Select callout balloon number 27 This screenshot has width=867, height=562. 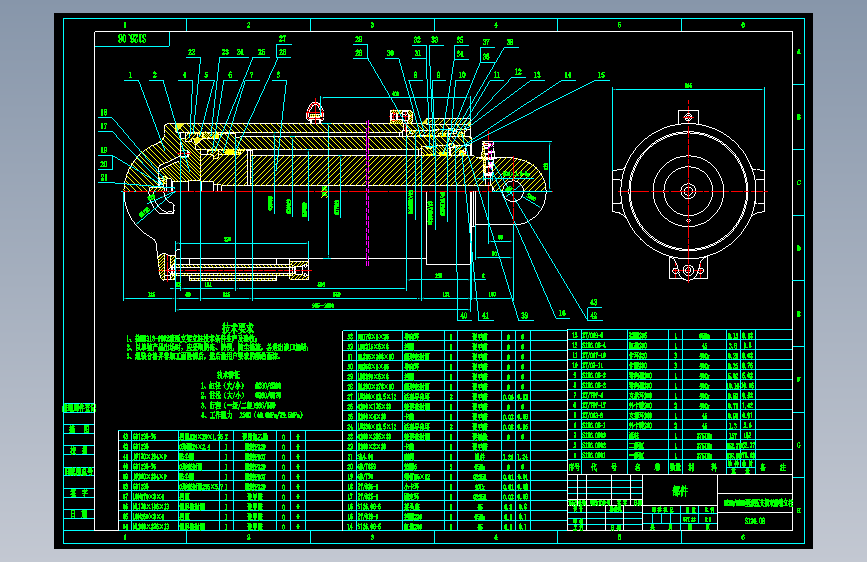[x=283, y=39]
